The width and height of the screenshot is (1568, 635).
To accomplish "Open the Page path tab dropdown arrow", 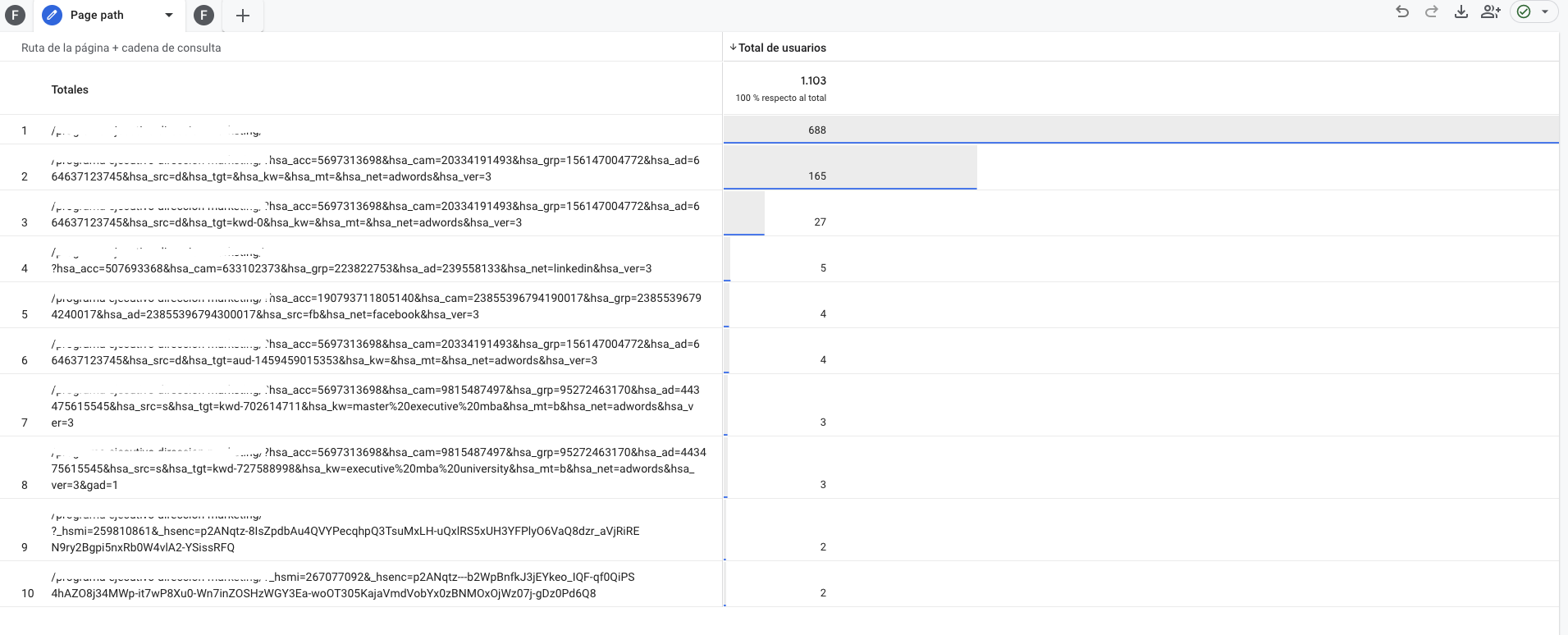I will pos(169,15).
